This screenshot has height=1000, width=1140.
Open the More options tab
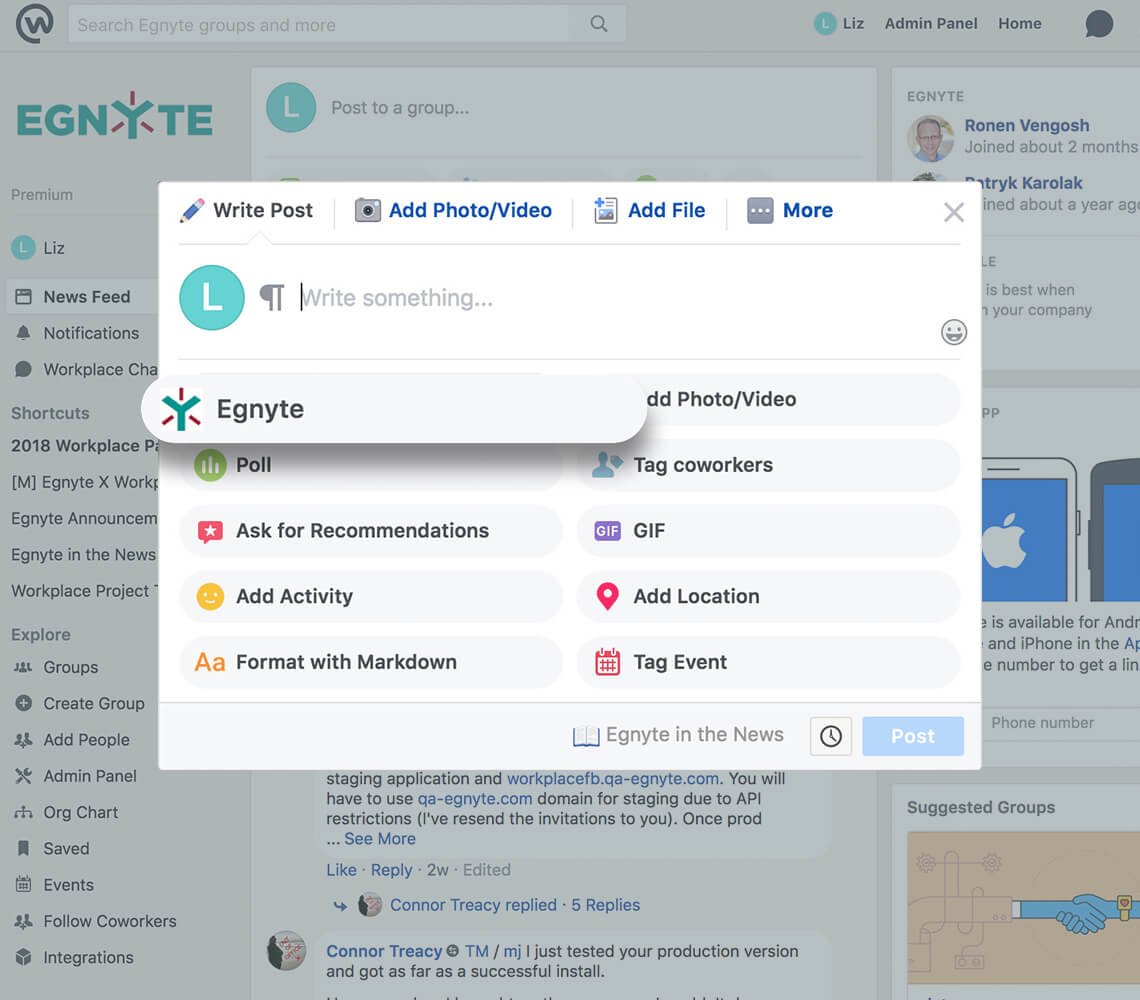(790, 211)
